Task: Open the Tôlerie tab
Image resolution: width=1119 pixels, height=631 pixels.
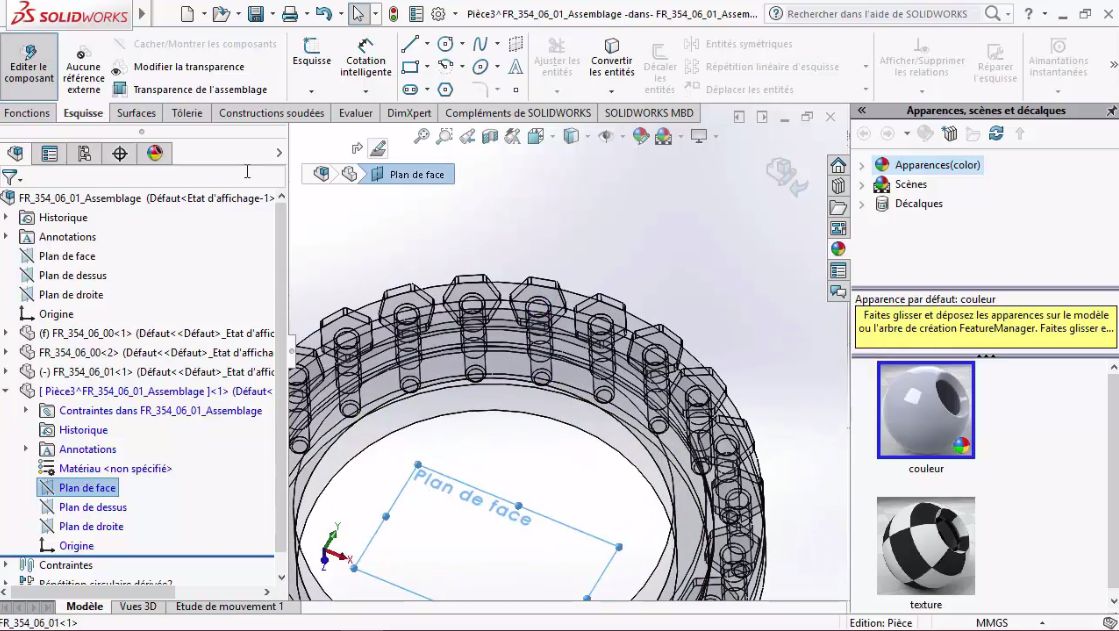Action: click(187, 113)
